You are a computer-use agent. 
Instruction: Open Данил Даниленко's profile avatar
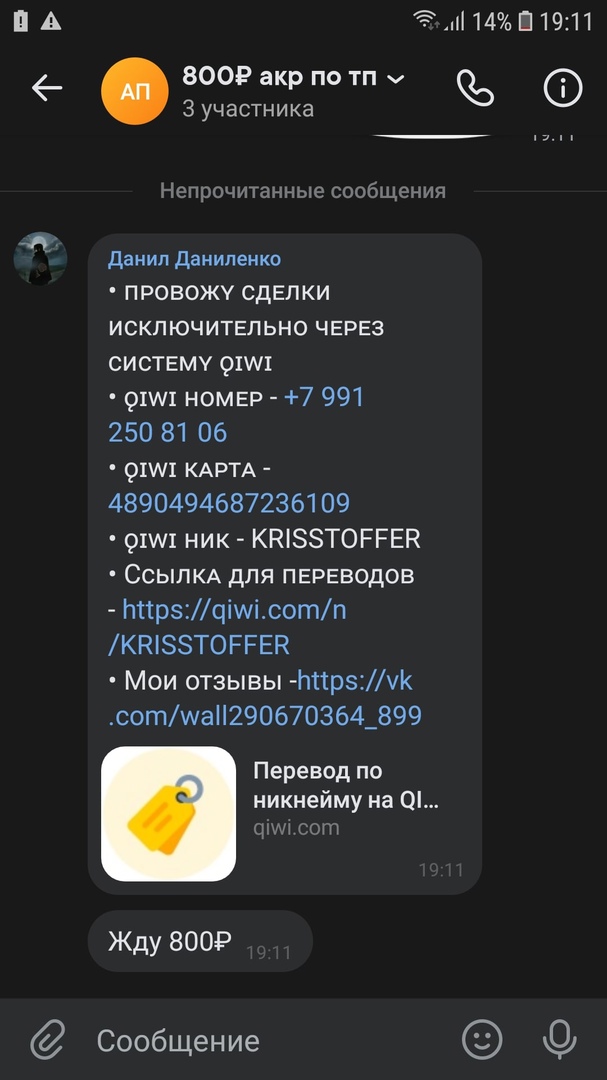(x=41, y=259)
